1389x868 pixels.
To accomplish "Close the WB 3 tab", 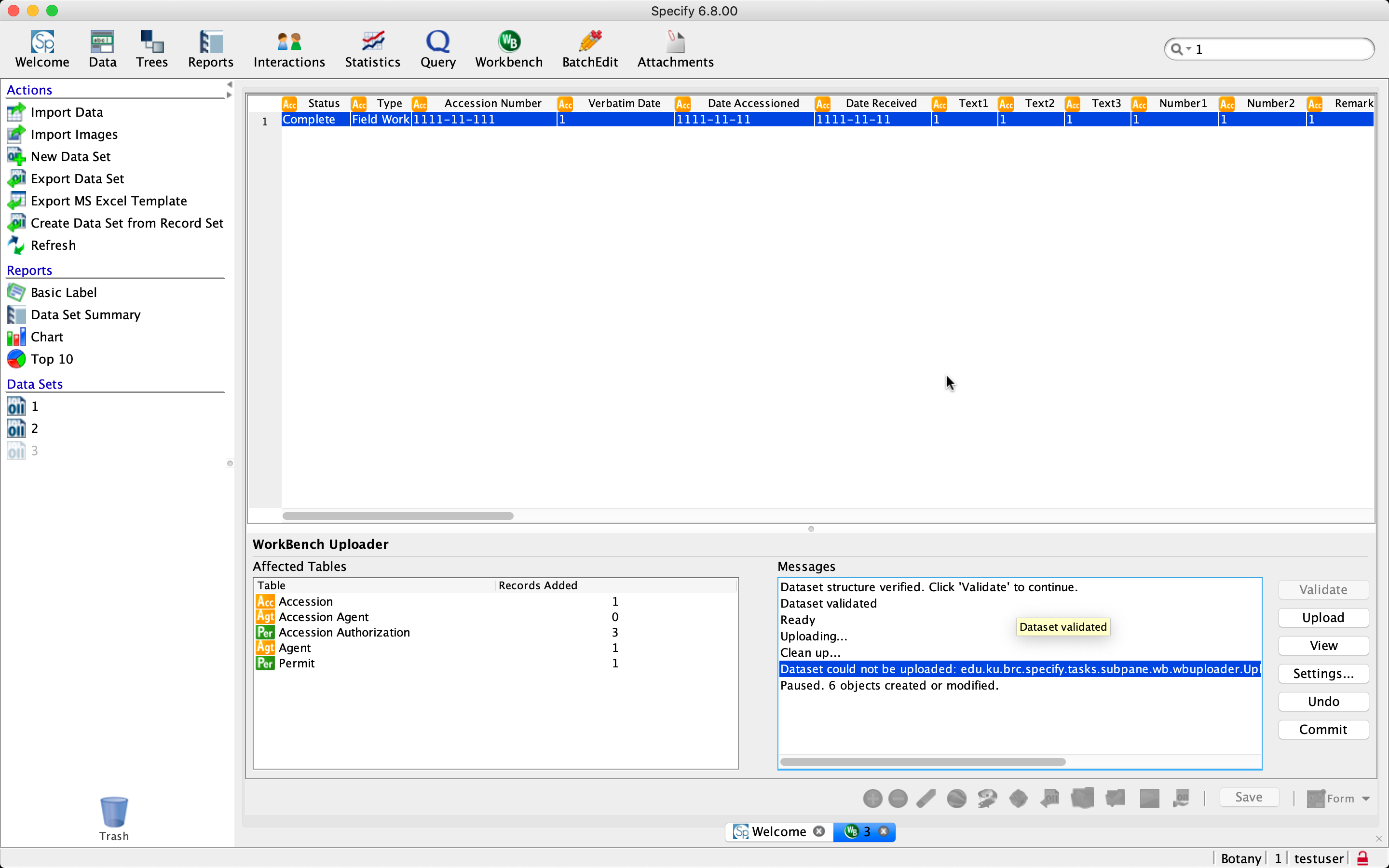I will [x=884, y=831].
